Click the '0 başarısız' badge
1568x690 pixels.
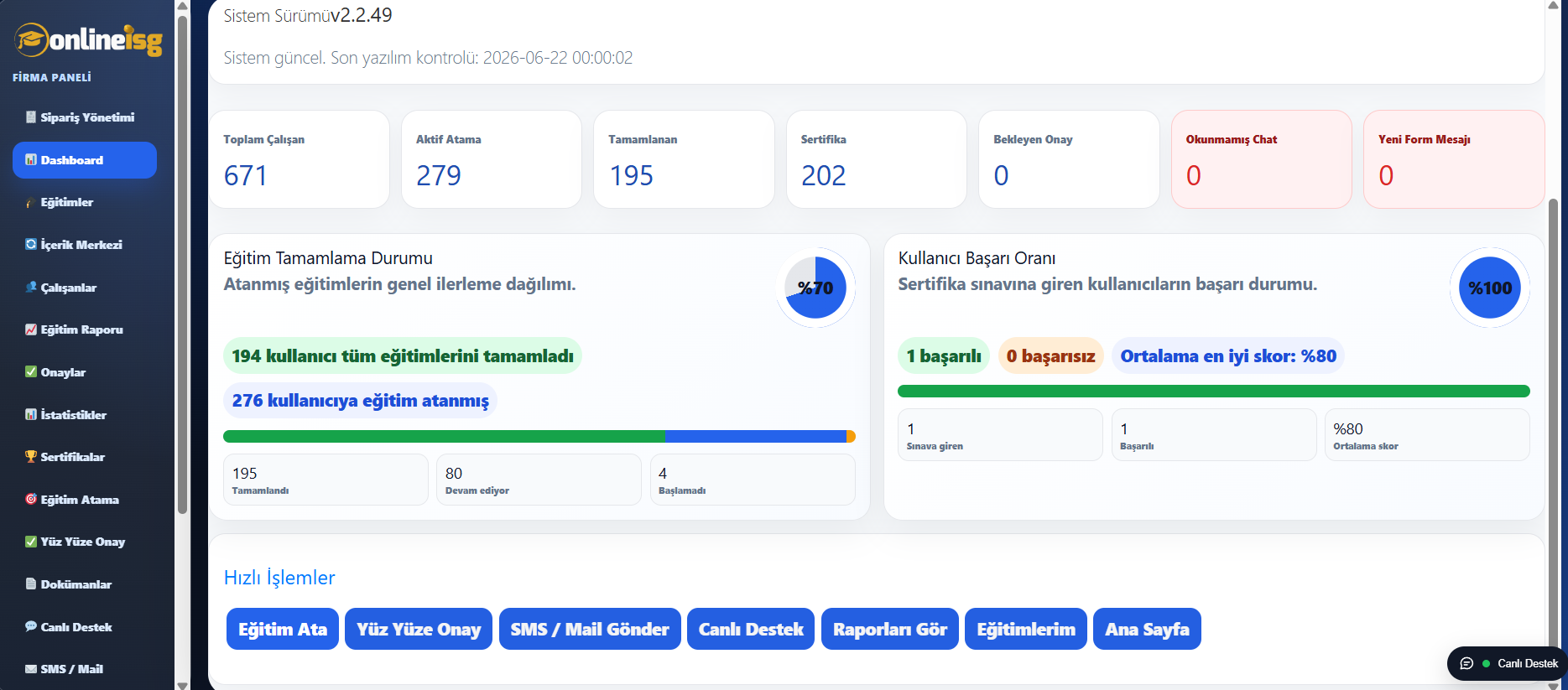click(x=1050, y=356)
